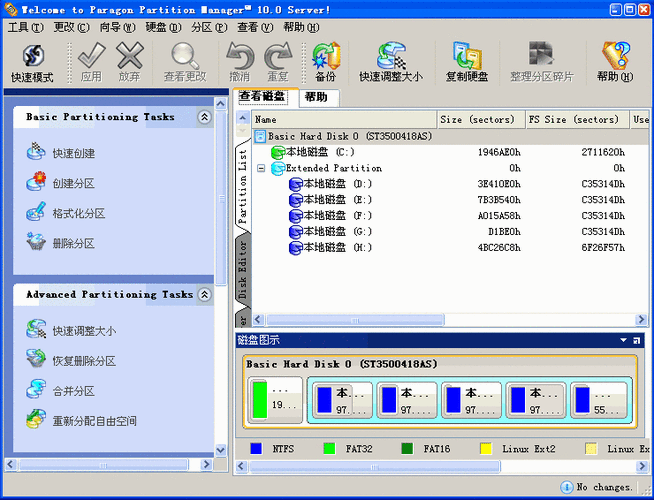
Task: Click the green FAT32 legend swatch
Action: (x=330, y=449)
